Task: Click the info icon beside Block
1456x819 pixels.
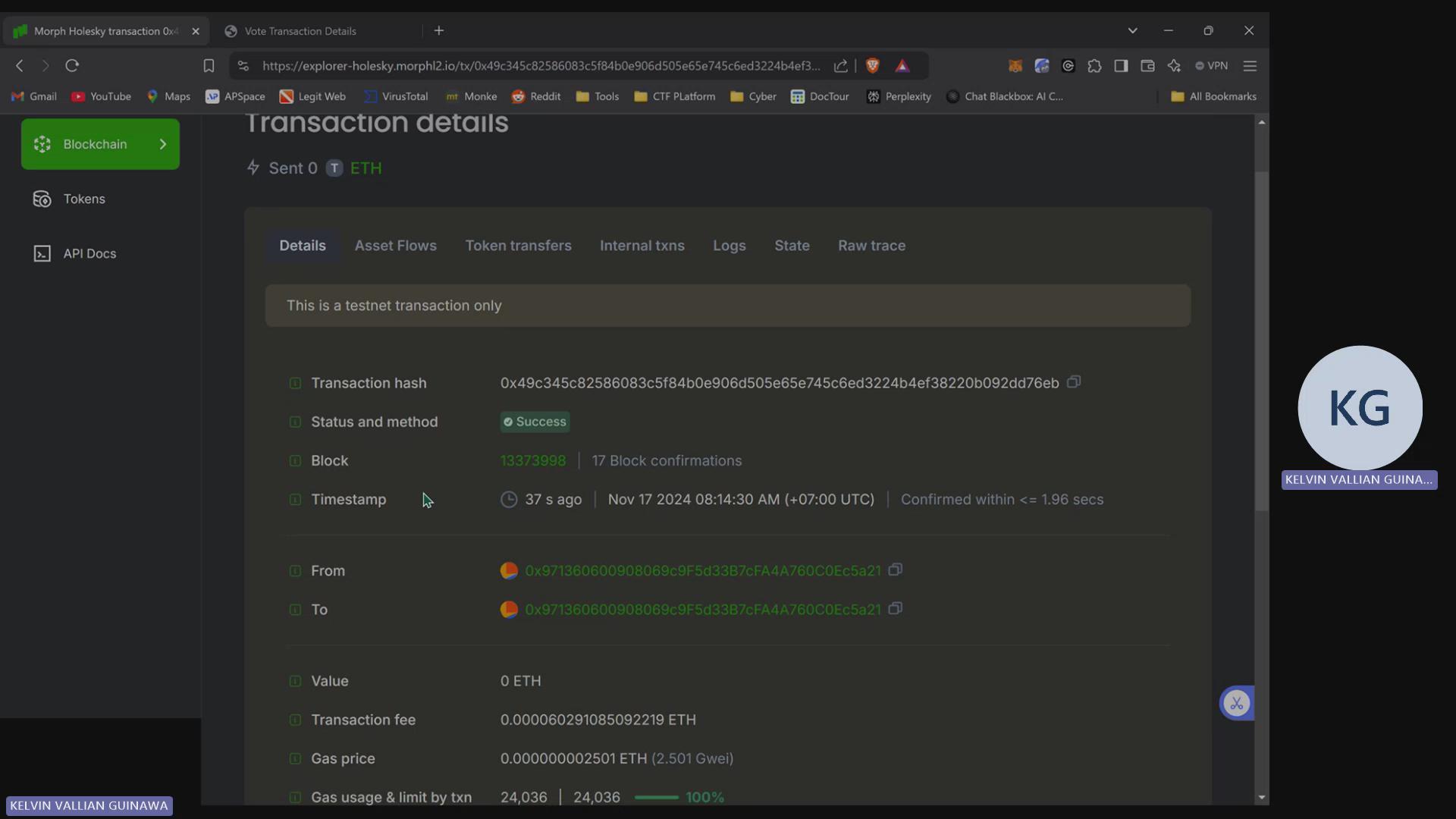Action: (295, 460)
